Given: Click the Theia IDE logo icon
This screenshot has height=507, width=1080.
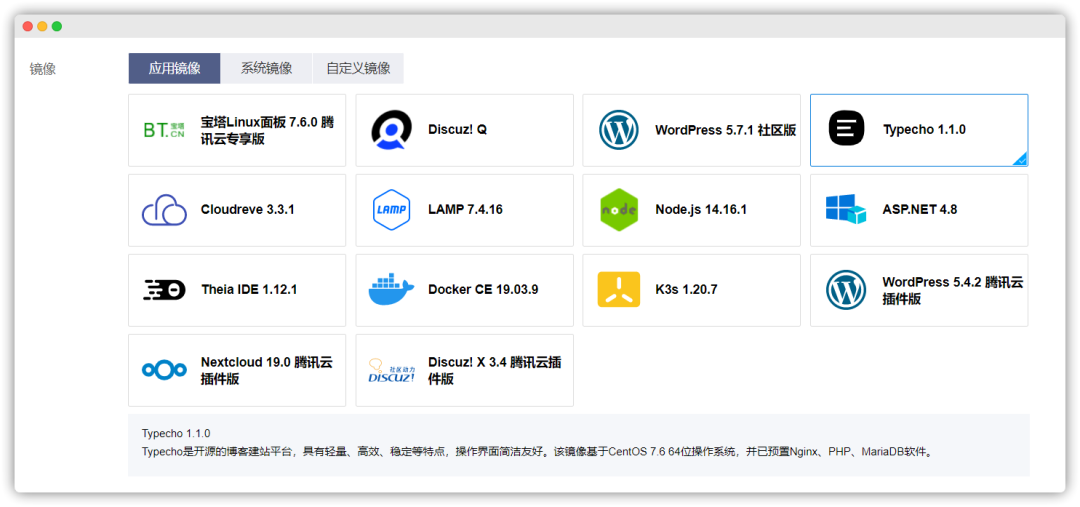Looking at the screenshot, I should click(x=164, y=289).
